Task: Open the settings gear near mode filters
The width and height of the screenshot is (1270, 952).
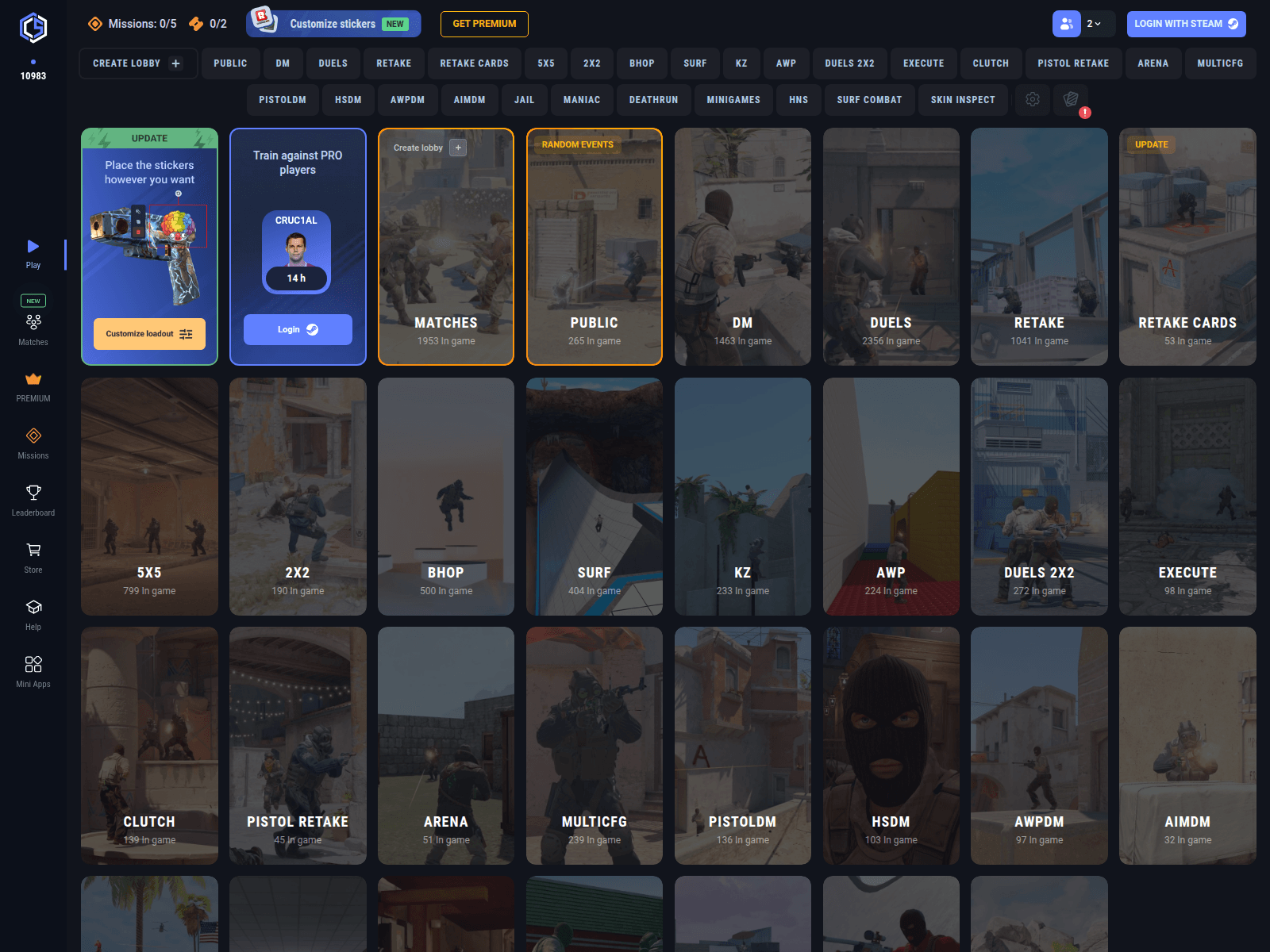Action: click(x=1033, y=100)
